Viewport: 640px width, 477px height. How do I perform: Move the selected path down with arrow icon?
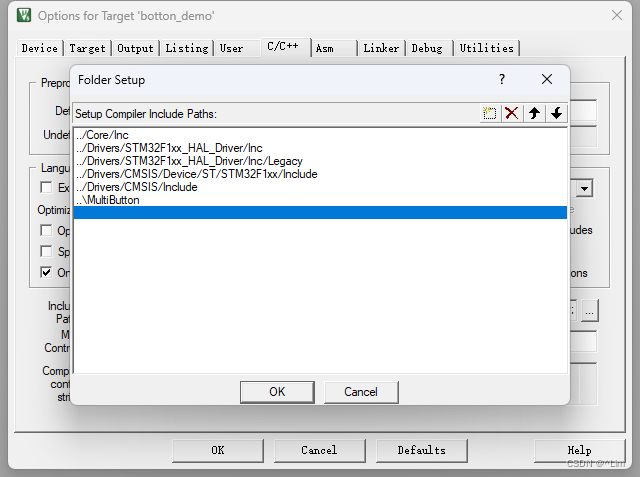click(x=556, y=113)
